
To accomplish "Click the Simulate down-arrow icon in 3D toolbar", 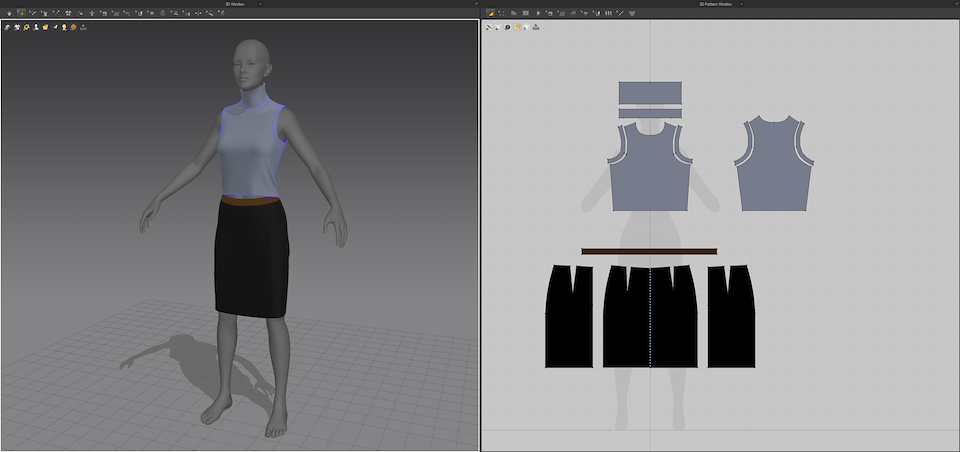I will pos(9,13).
